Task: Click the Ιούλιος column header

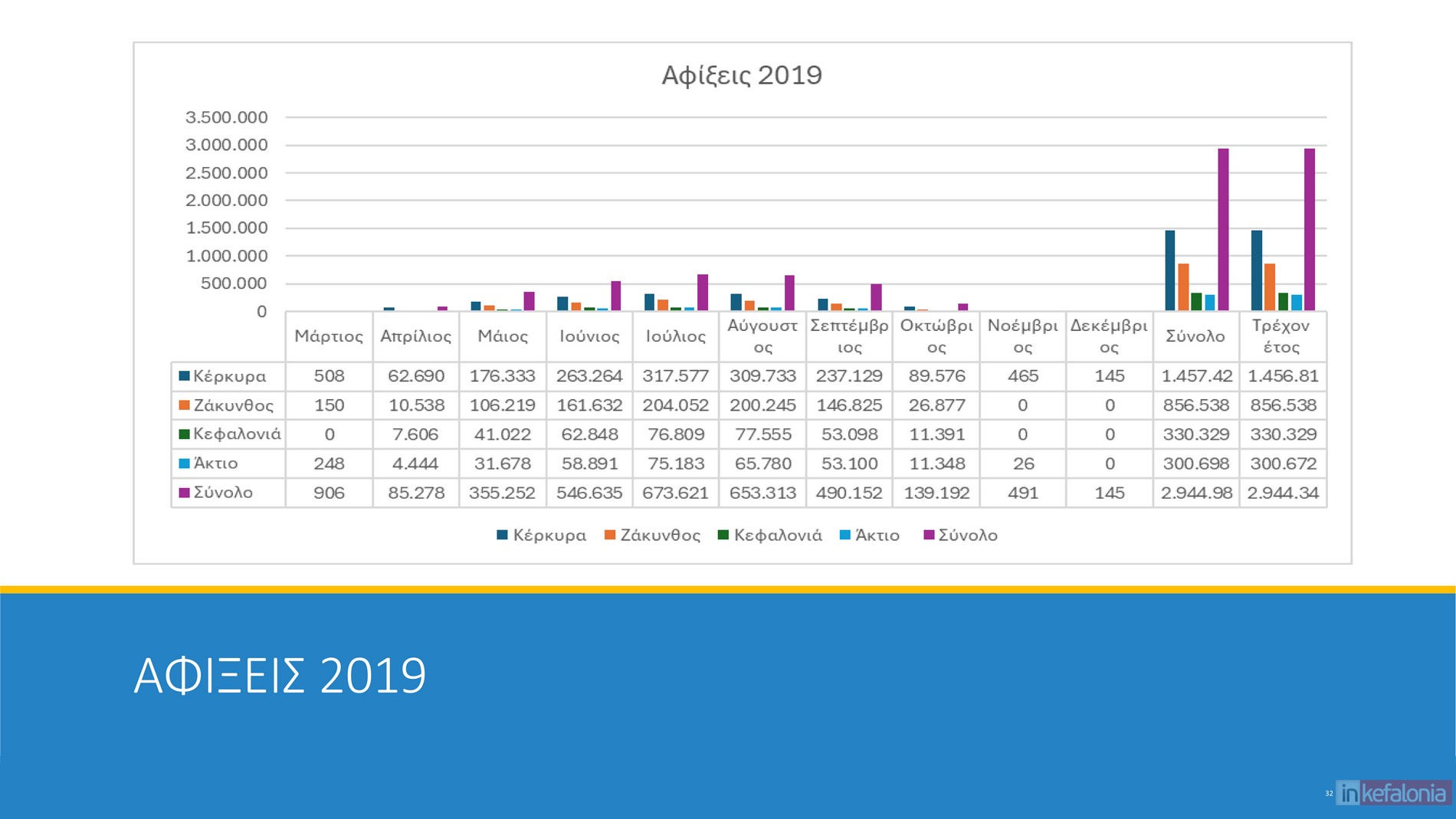Action: pyautogui.click(x=676, y=336)
